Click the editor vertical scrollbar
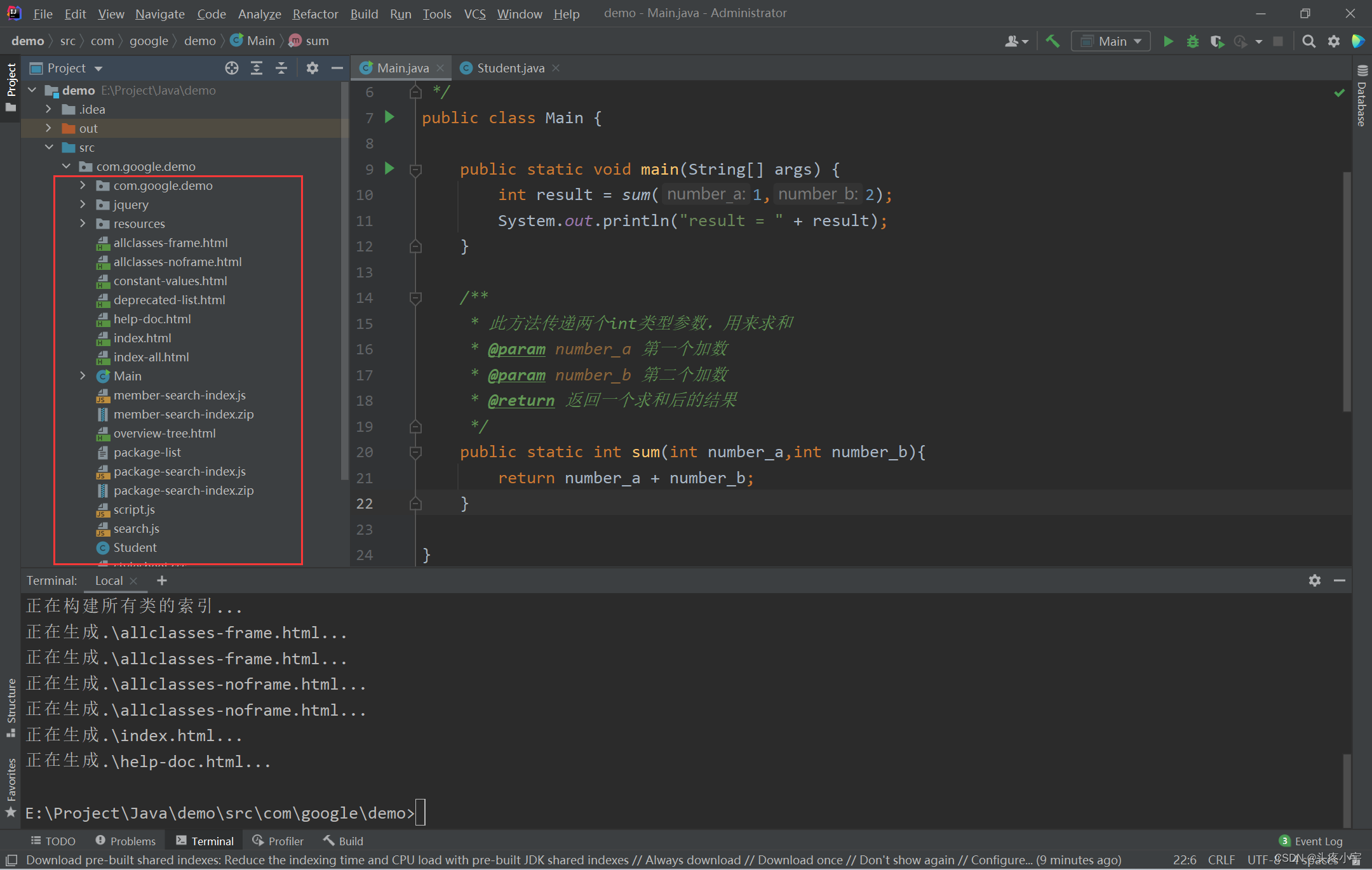The height and width of the screenshot is (870, 1372). pyautogui.click(x=1347, y=292)
